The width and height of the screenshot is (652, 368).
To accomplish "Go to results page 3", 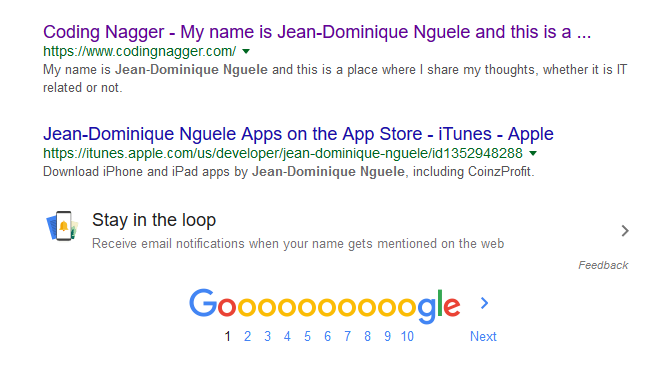I will [x=267, y=336].
